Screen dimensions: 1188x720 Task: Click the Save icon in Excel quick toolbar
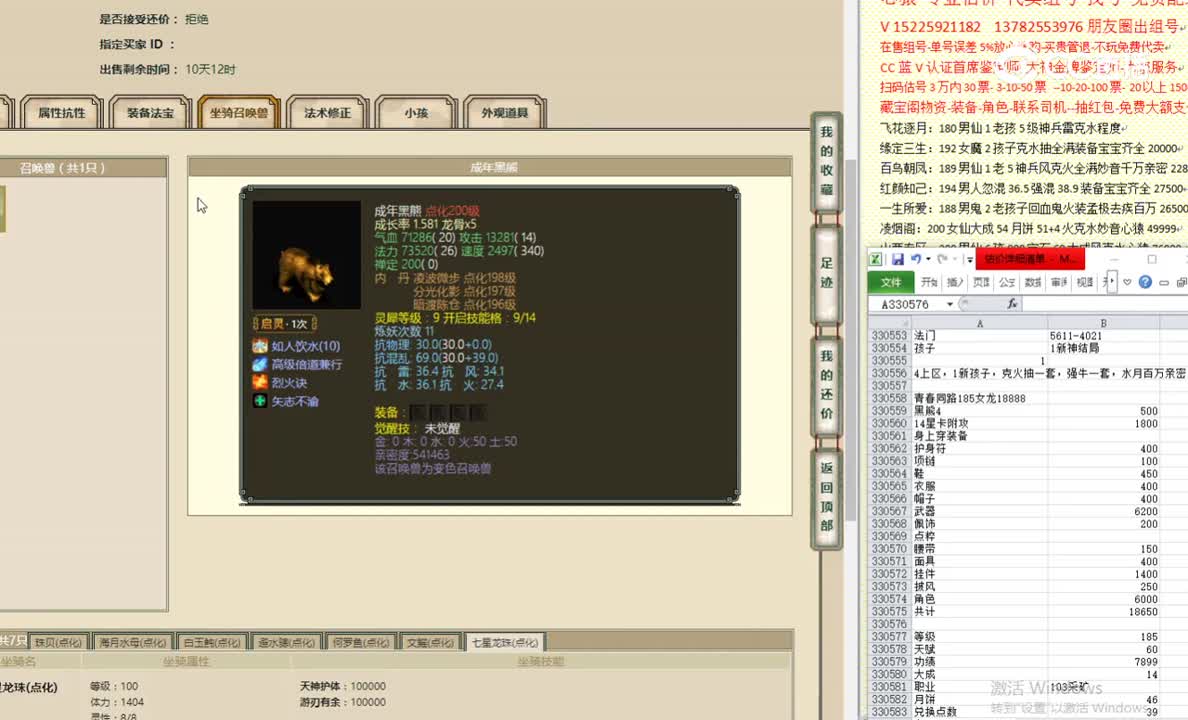pos(896,259)
